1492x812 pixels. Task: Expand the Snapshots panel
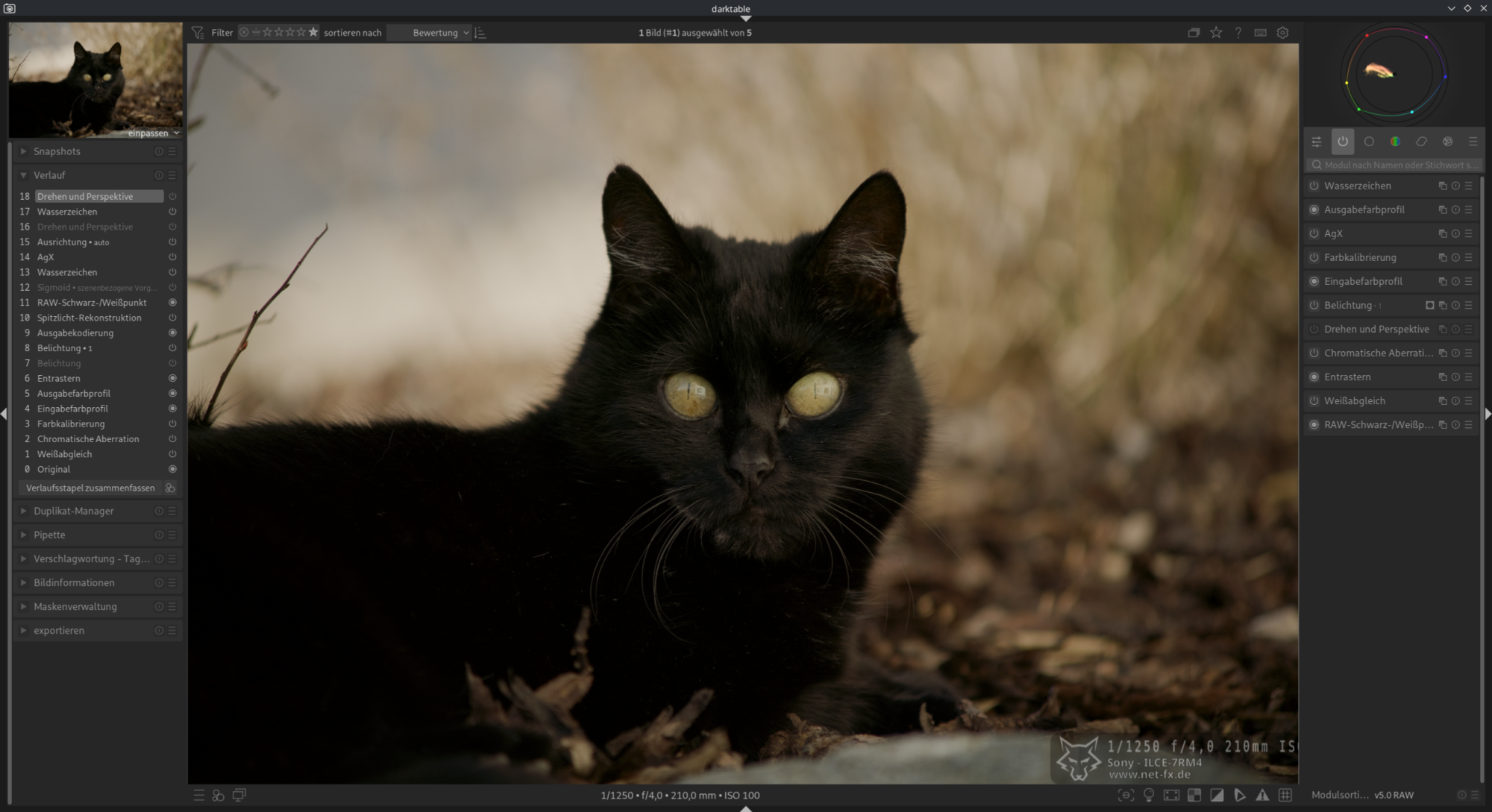[57, 151]
